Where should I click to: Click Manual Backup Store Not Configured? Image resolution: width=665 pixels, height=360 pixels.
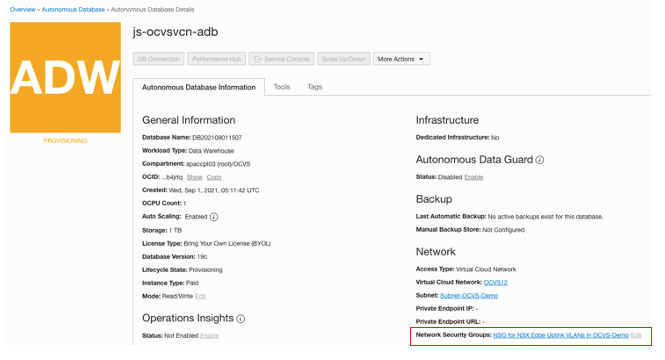(503, 230)
